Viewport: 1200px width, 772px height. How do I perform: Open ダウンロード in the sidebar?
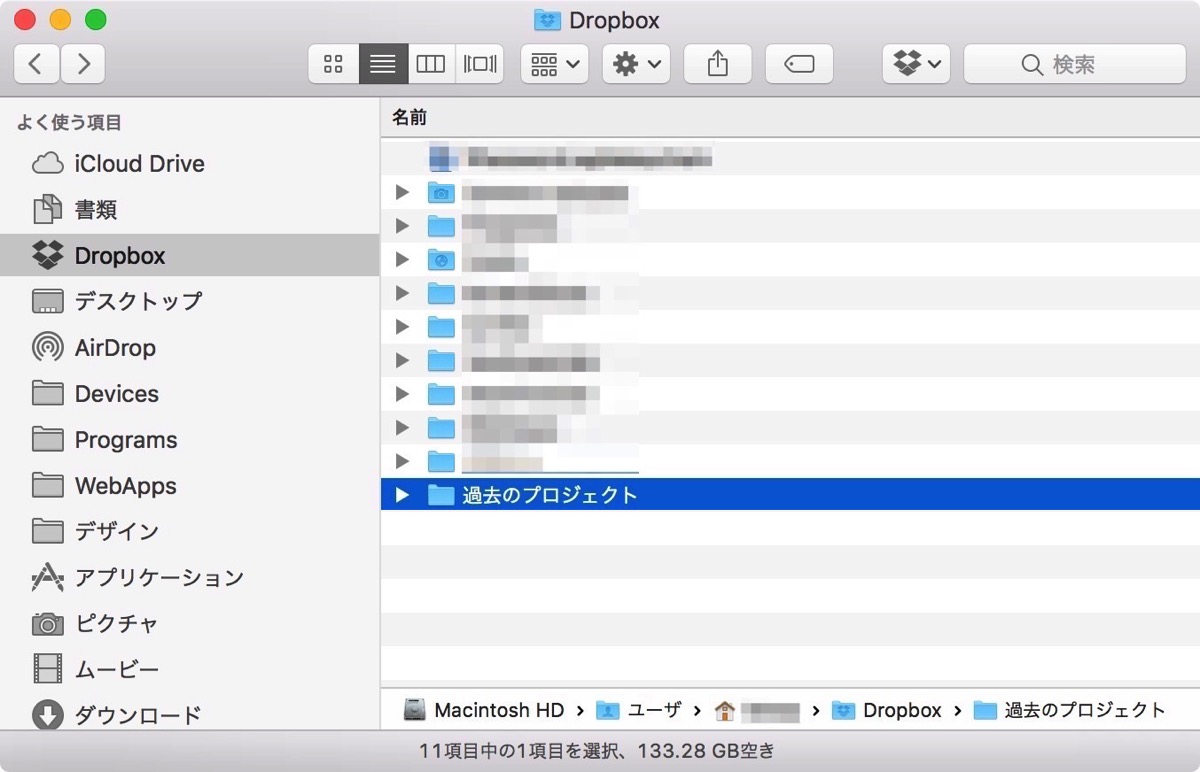click(x=190, y=715)
